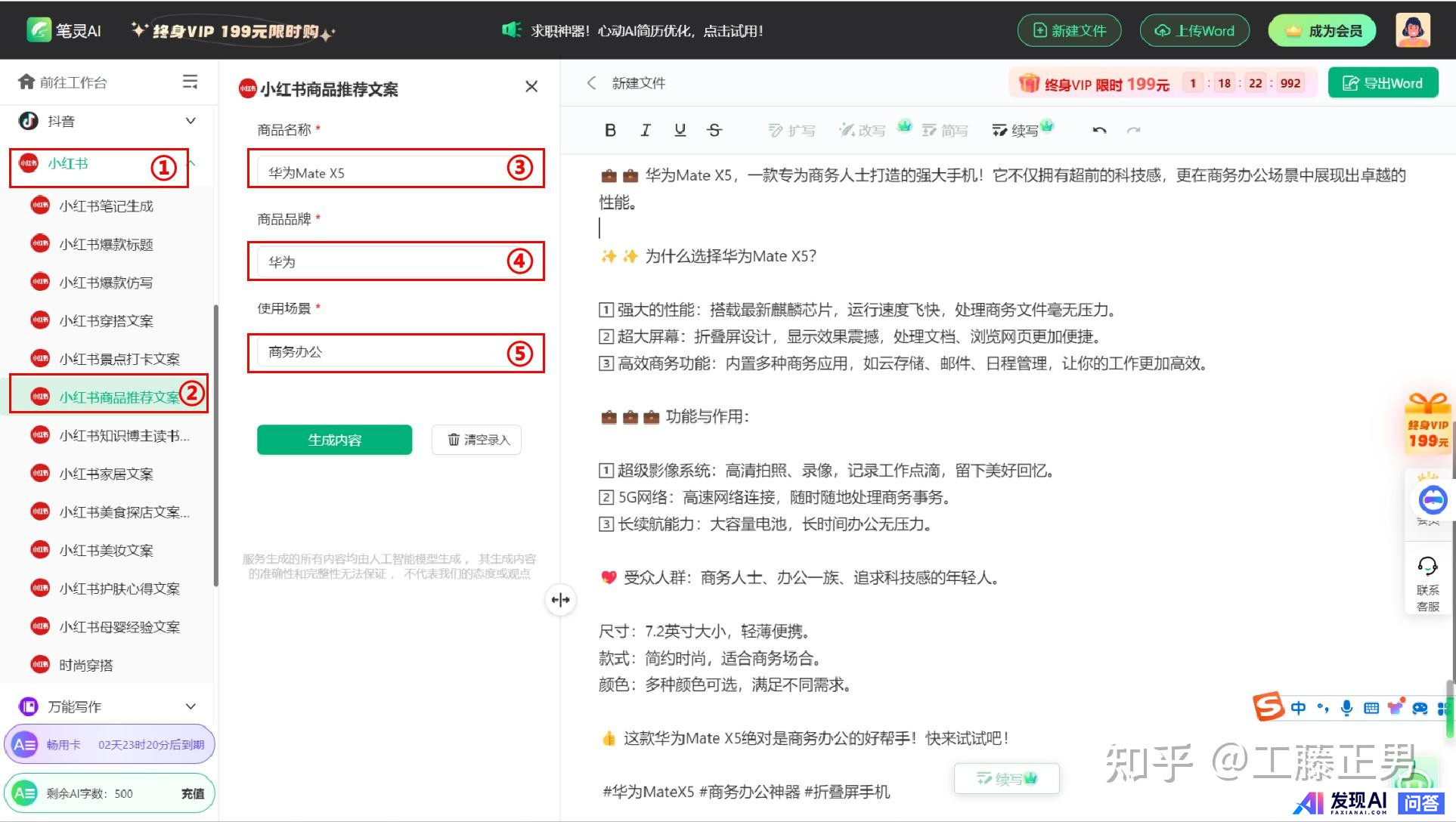Click the panel resize handle arrows
This screenshot has height=822, width=1456.
pyautogui.click(x=560, y=600)
